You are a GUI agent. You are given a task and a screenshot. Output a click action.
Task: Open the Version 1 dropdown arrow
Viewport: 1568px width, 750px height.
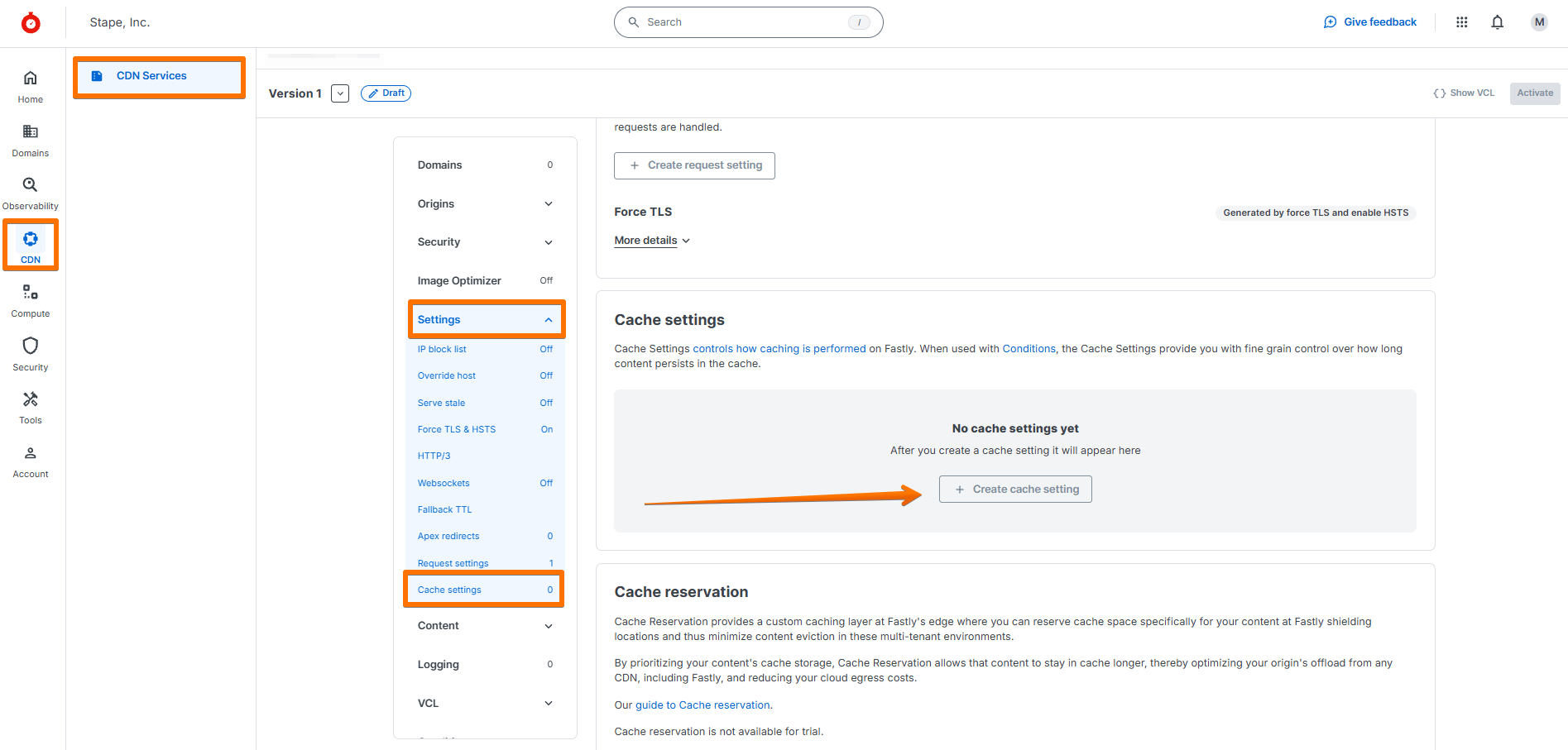click(340, 93)
